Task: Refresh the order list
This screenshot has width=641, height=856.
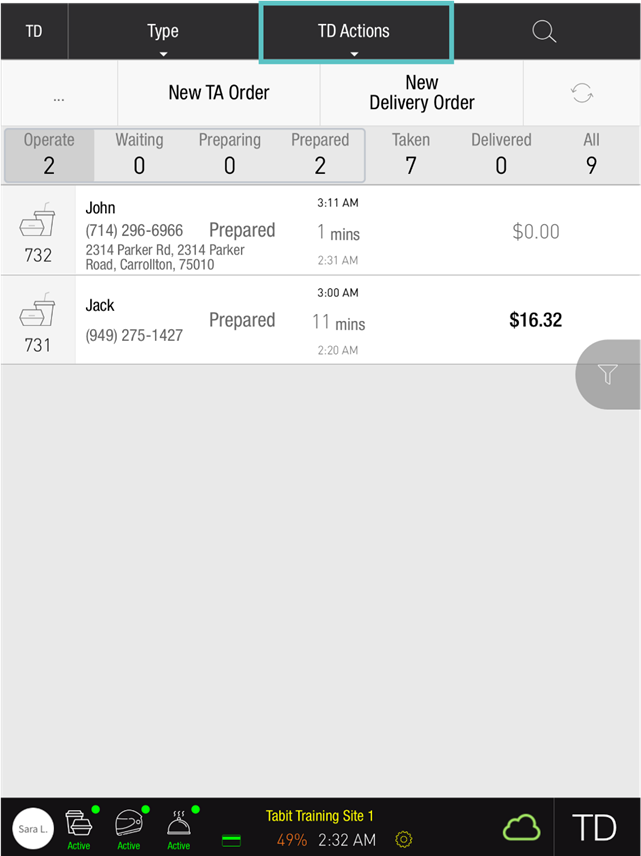Action: tap(582, 93)
